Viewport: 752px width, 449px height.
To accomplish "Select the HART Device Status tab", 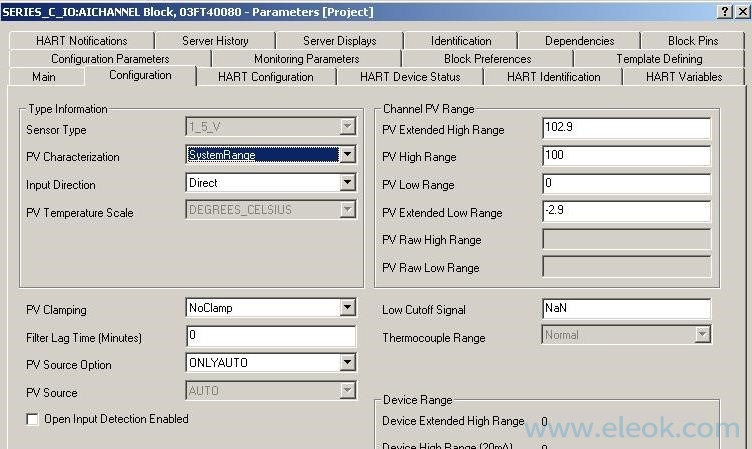I will (x=410, y=77).
